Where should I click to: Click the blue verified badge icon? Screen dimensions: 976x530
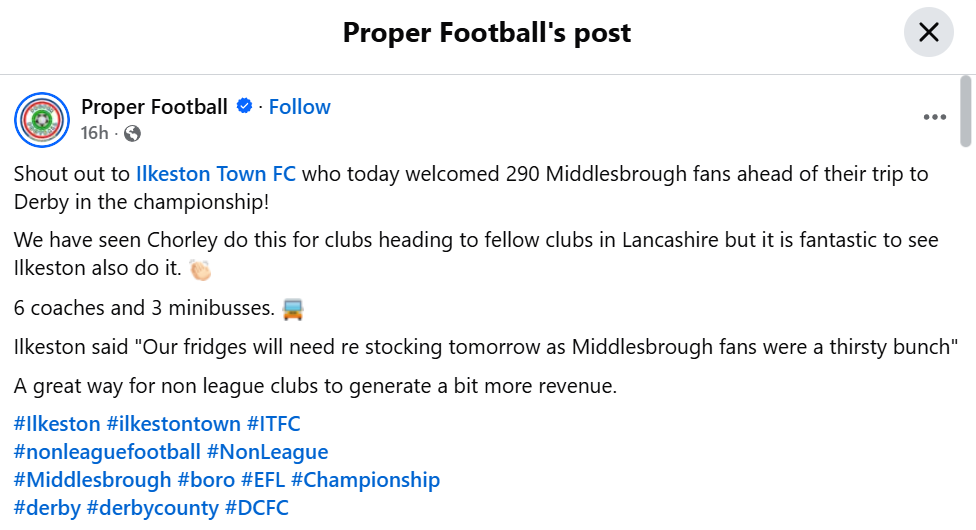pos(244,106)
